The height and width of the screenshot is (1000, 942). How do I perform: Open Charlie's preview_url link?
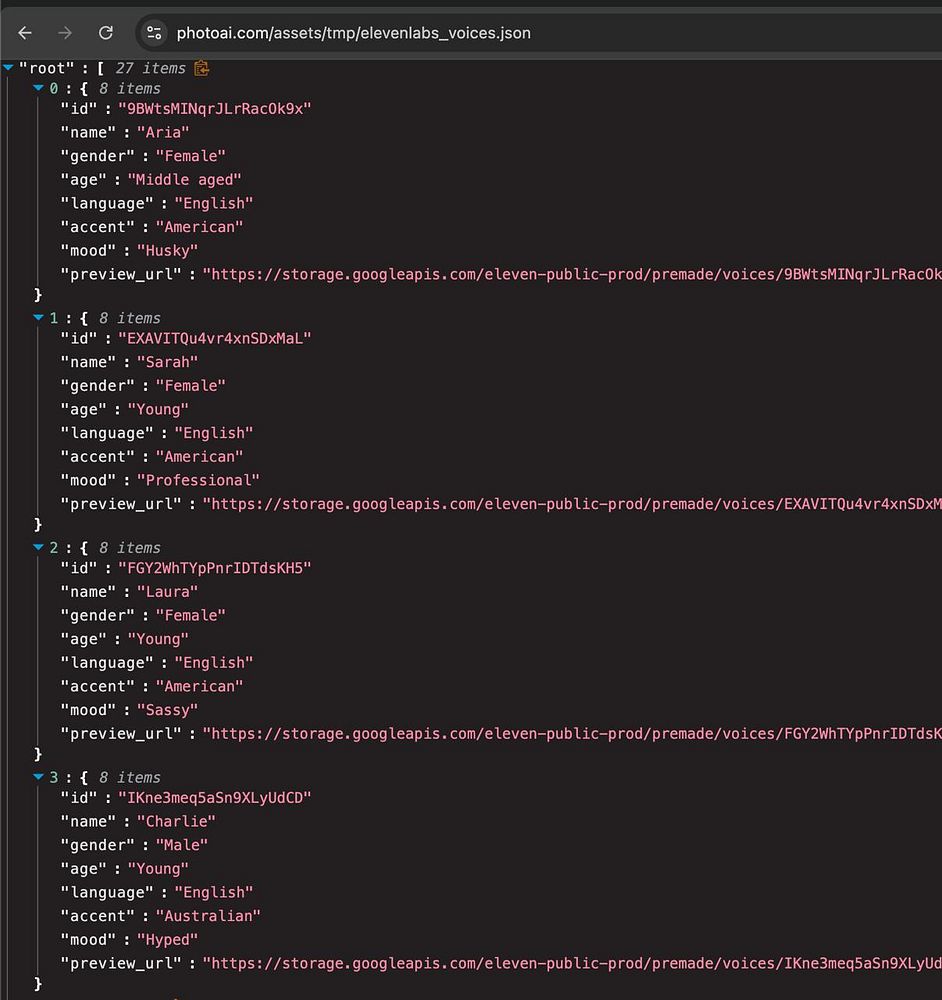(571, 963)
